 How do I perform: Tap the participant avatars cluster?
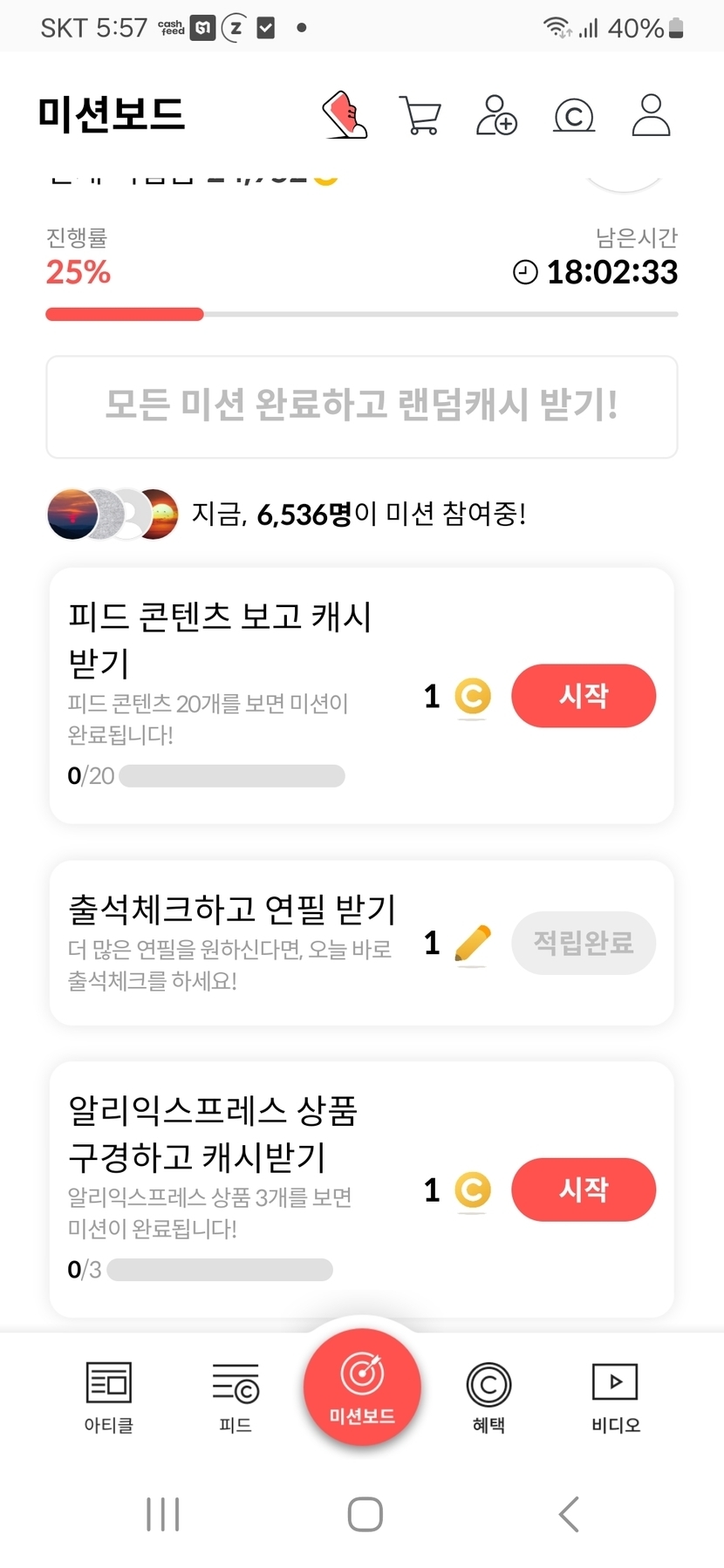click(113, 514)
